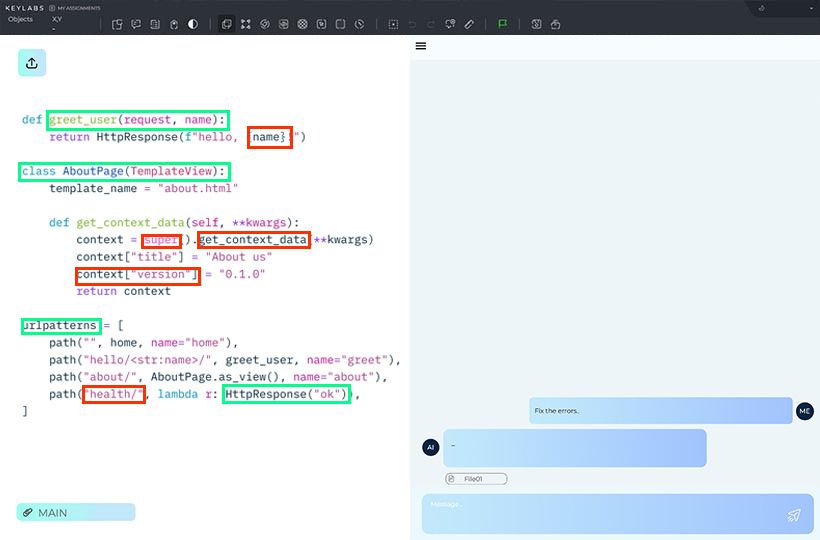Click the four-corner nodes tool icon
The height and width of the screenshot is (540, 820).
pyautogui.click(x=246, y=24)
